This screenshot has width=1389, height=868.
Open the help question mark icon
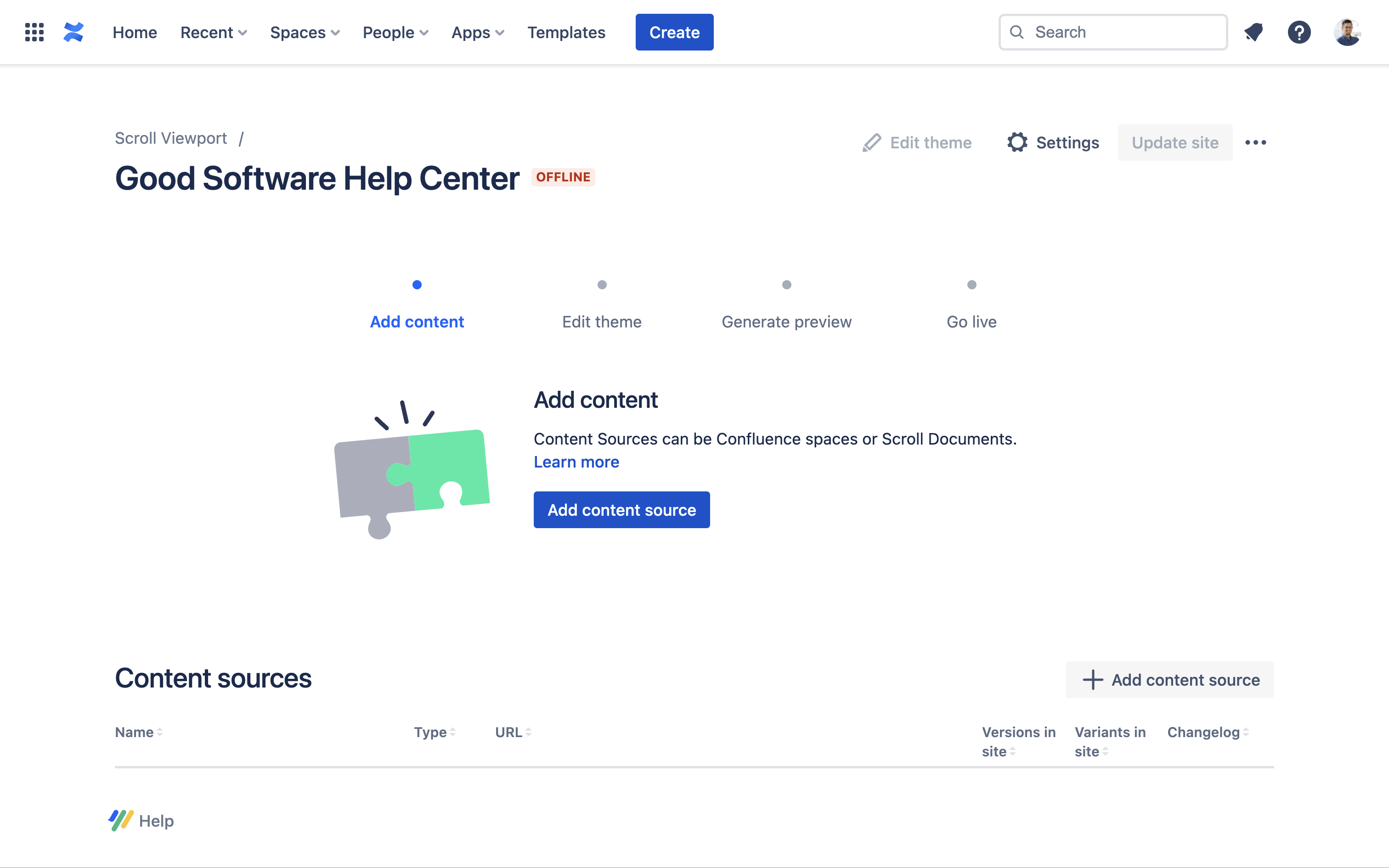[1299, 32]
